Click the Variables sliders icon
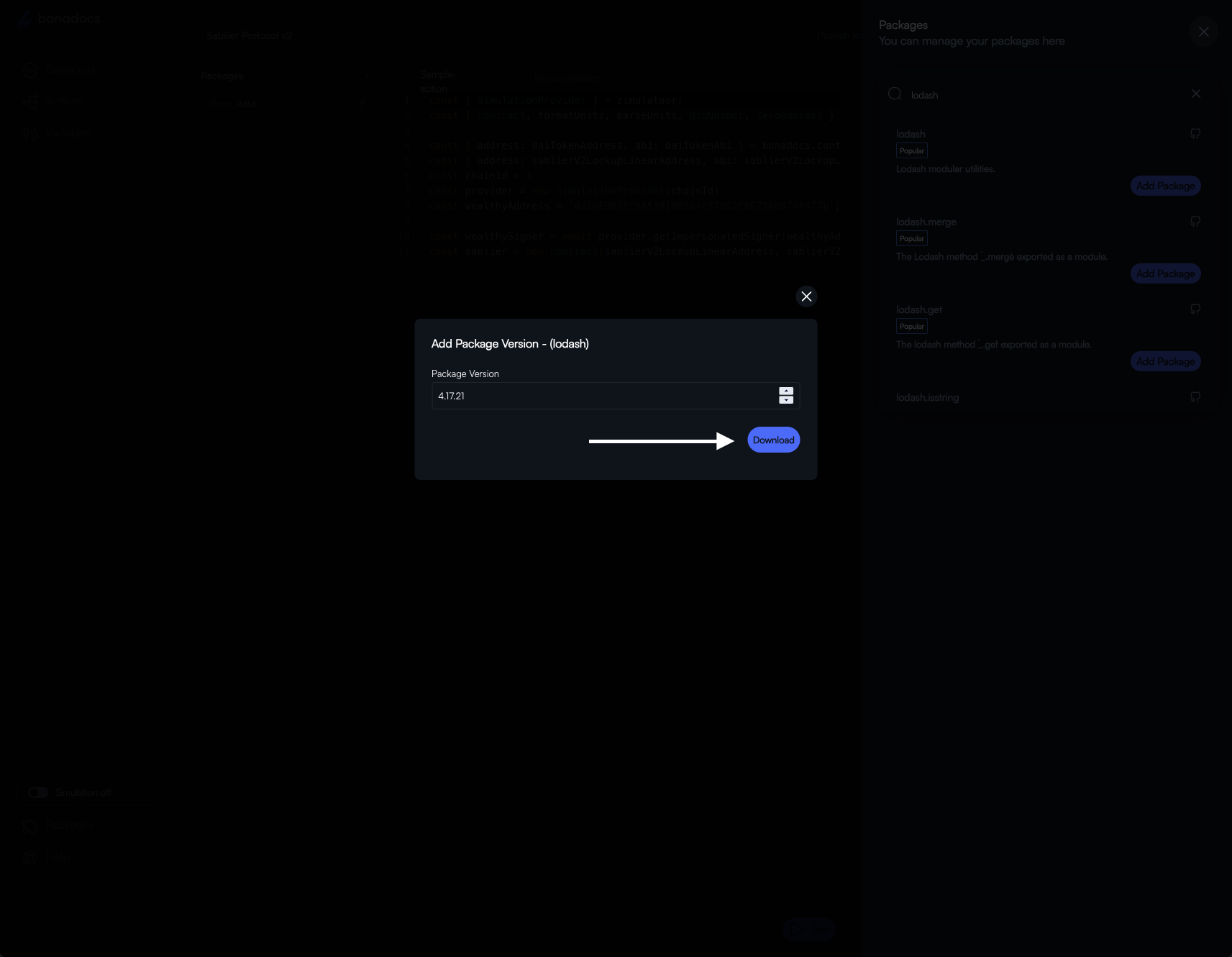The height and width of the screenshot is (957, 1232). click(30, 134)
